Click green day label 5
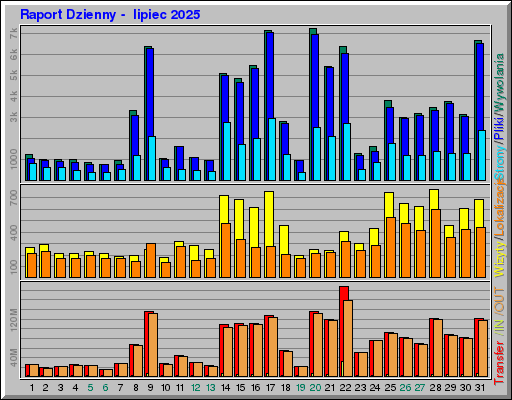 coord(90,388)
